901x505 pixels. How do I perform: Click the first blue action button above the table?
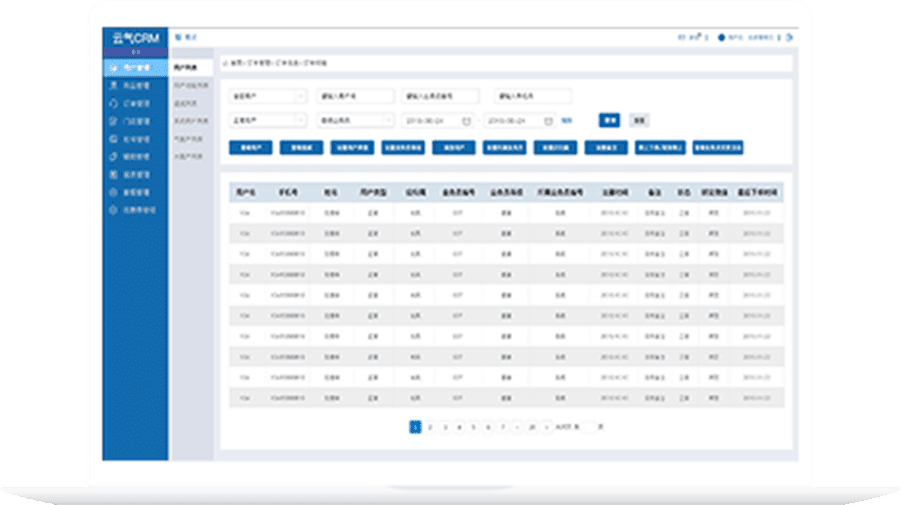click(251, 148)
